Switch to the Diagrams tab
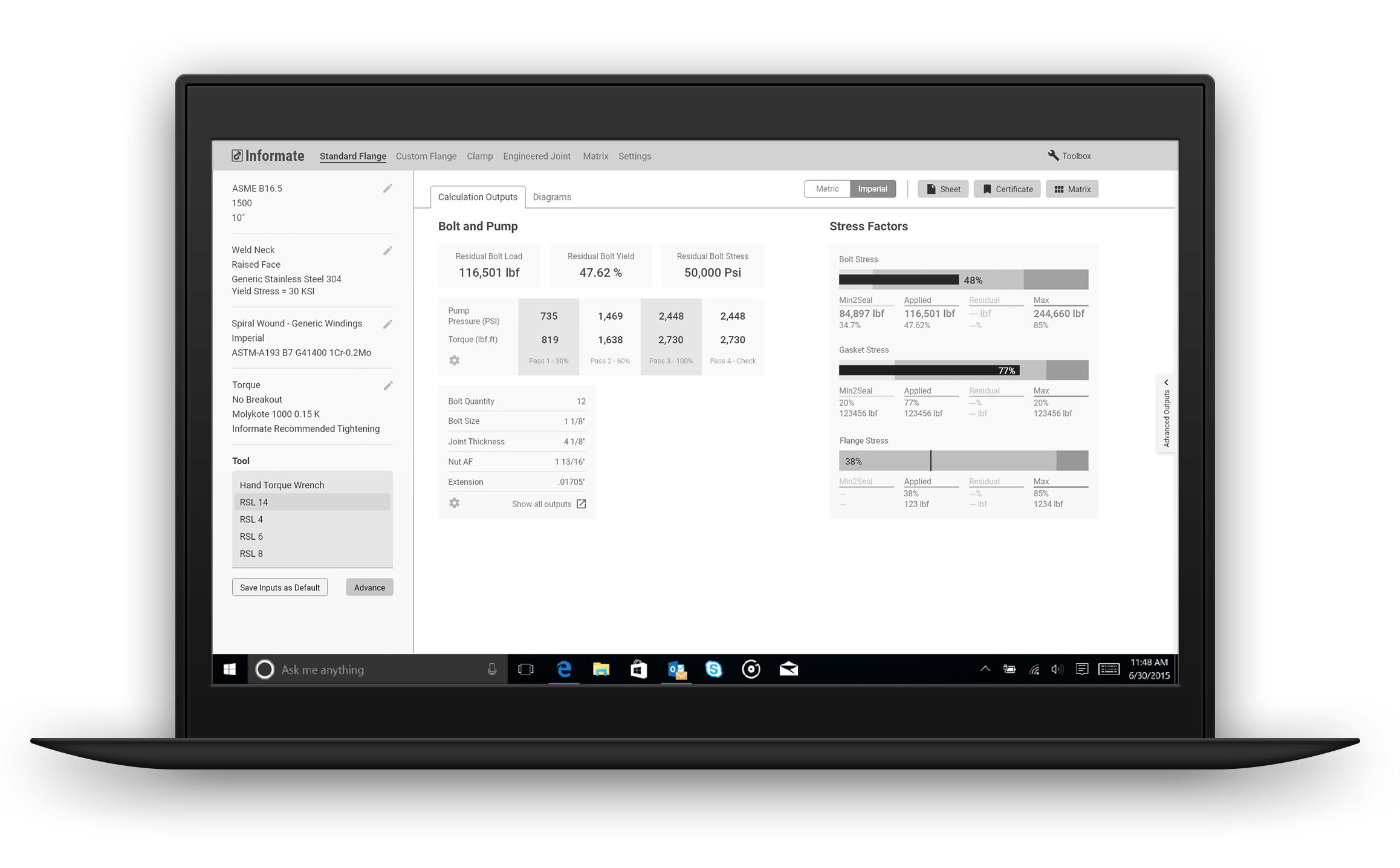The height and width of the screenshot is (868, 1400). coord(551,197)
